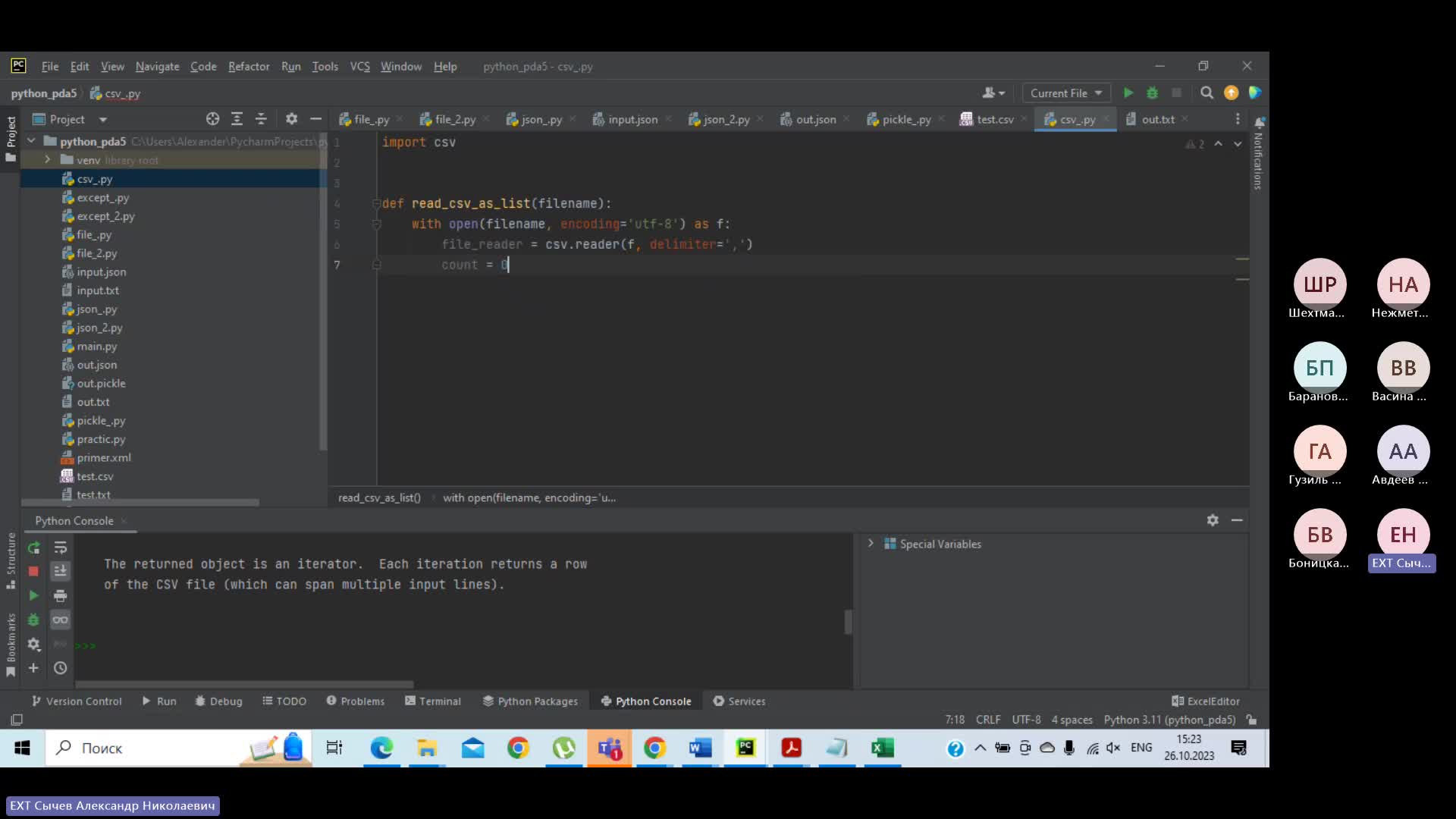Click Python Console vertical scrollbar

tap(848, 622)
